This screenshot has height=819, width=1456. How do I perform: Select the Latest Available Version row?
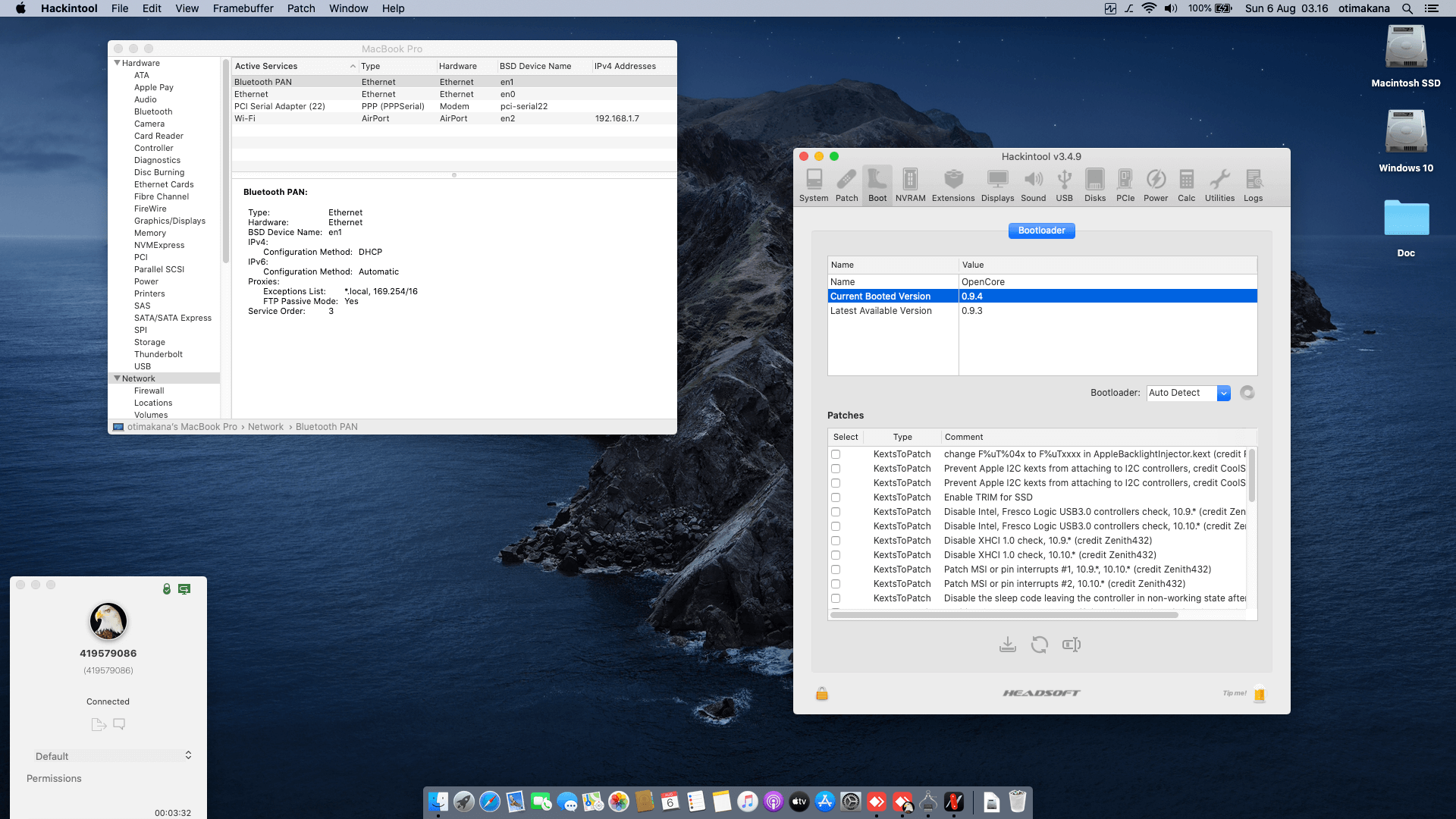click(x=1042, y=311)
